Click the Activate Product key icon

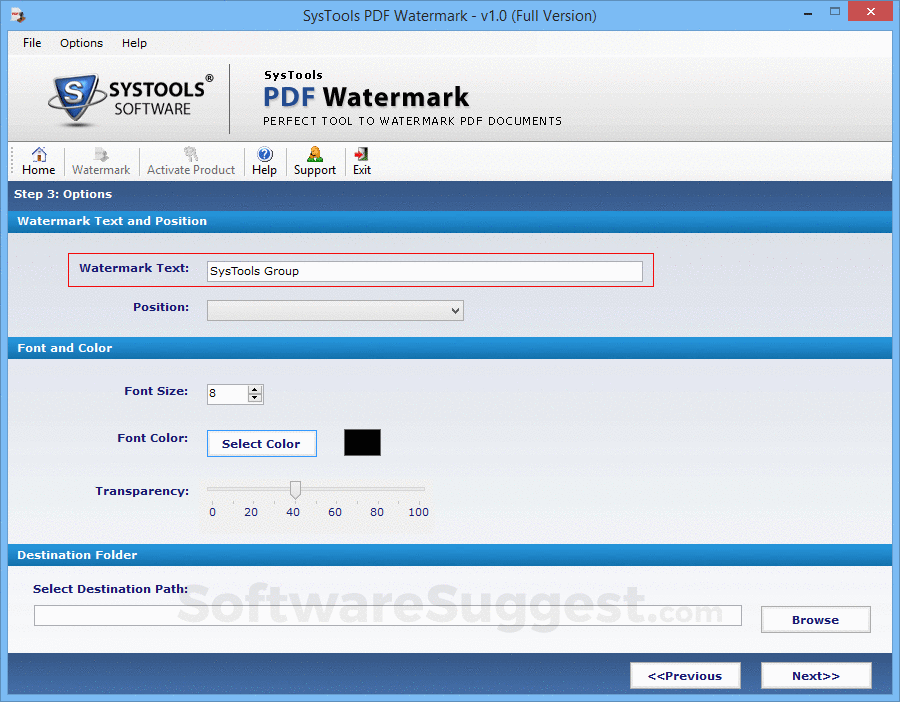coord(191,154)
